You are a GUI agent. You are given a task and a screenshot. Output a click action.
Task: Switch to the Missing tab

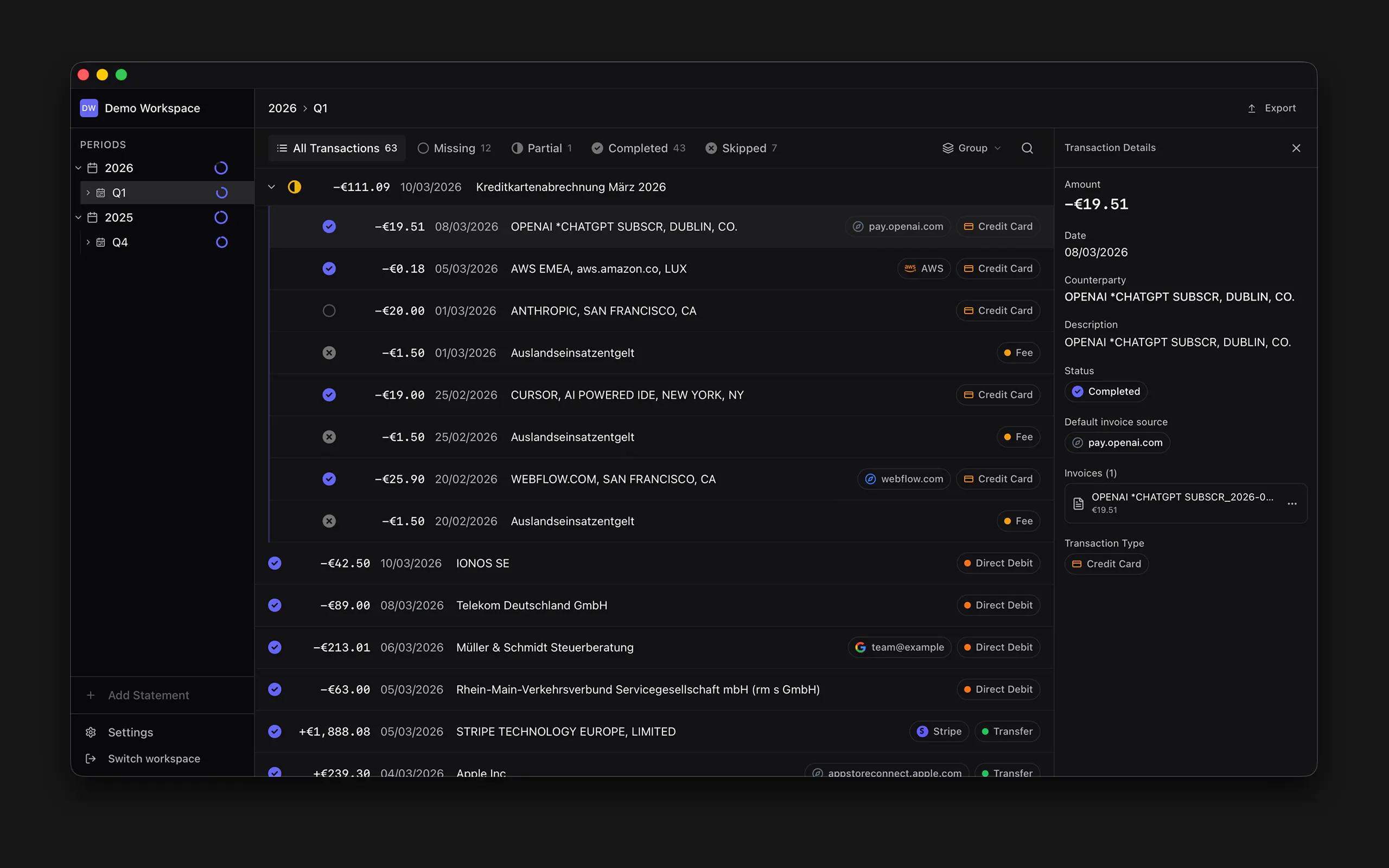tap(454, 148)
